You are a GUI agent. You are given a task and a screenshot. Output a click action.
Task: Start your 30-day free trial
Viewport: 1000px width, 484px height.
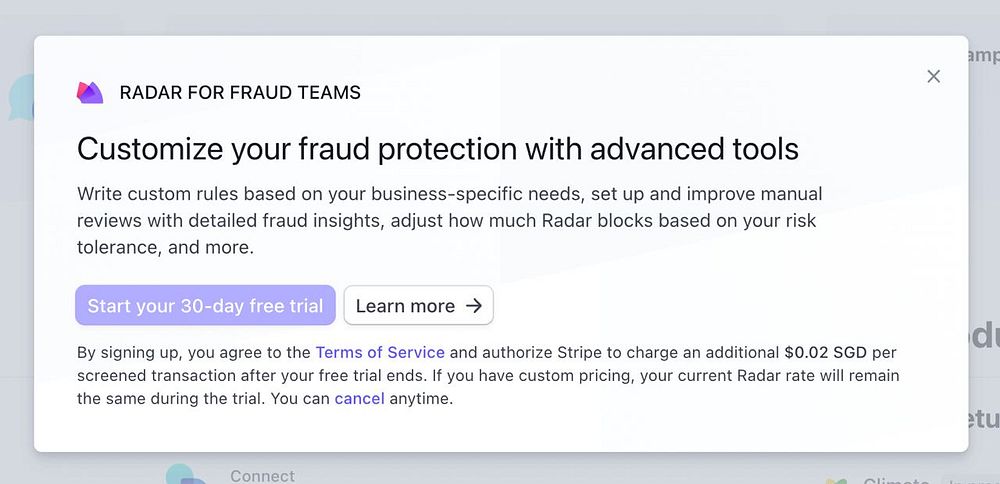pos(205,306)
